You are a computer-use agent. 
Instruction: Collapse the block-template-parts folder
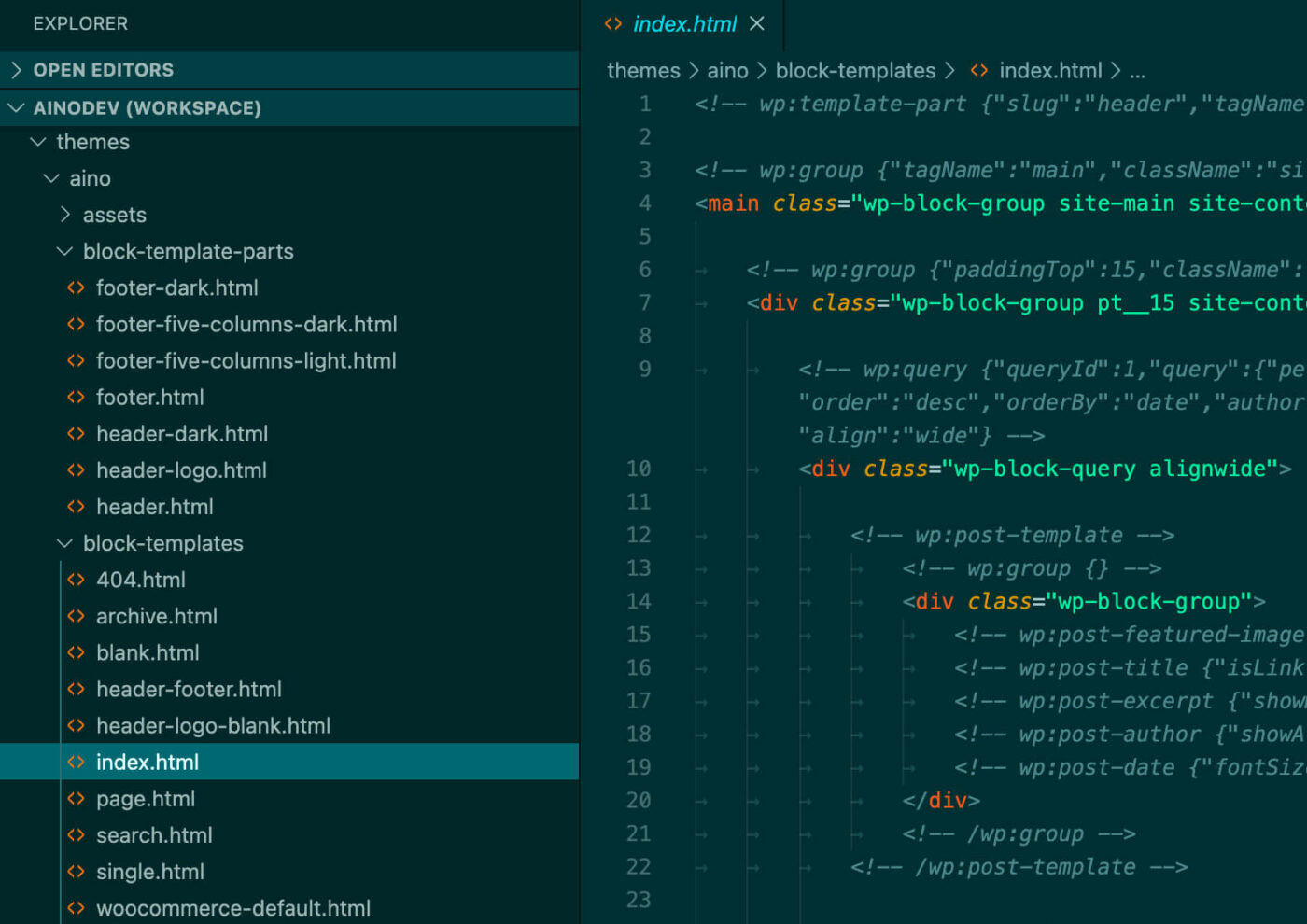pyautogui.click(x=63, y=251)
